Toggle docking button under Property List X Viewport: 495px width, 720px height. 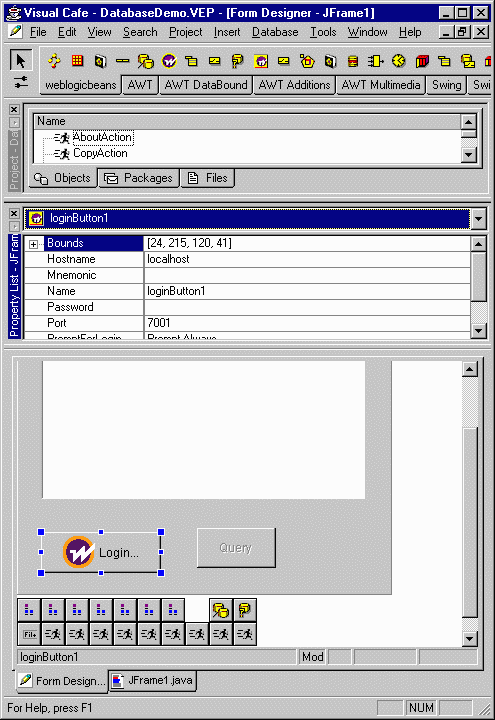tap(14, 226)
